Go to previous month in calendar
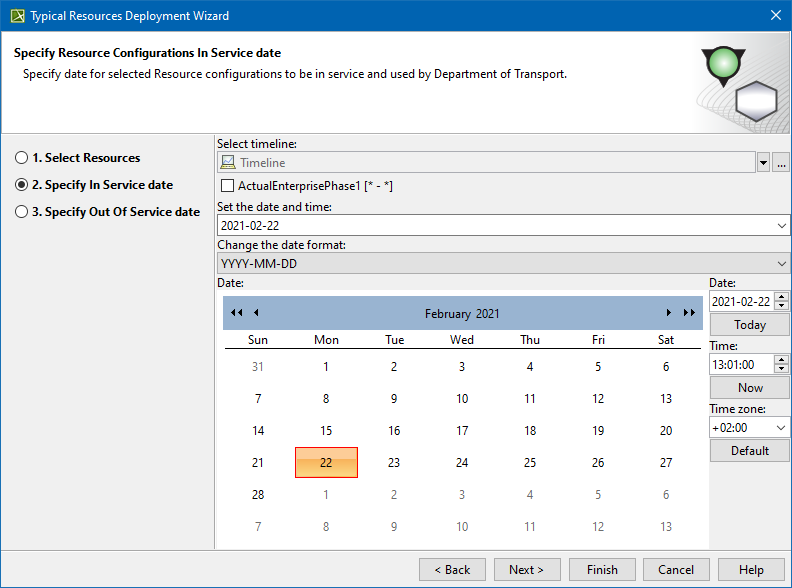 (256, 313)
